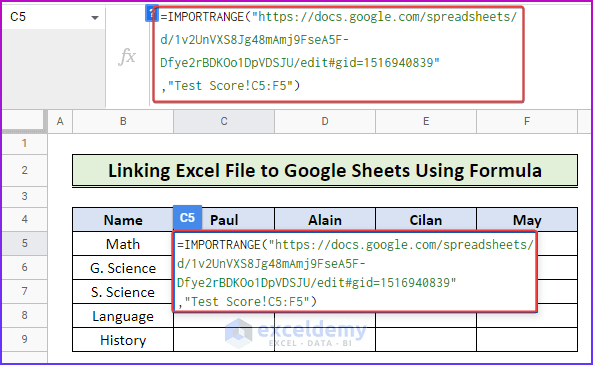The width and height of the screenshot is (593, 365).
Task: Click the 'History' cell
Action: tap(123, 340)
